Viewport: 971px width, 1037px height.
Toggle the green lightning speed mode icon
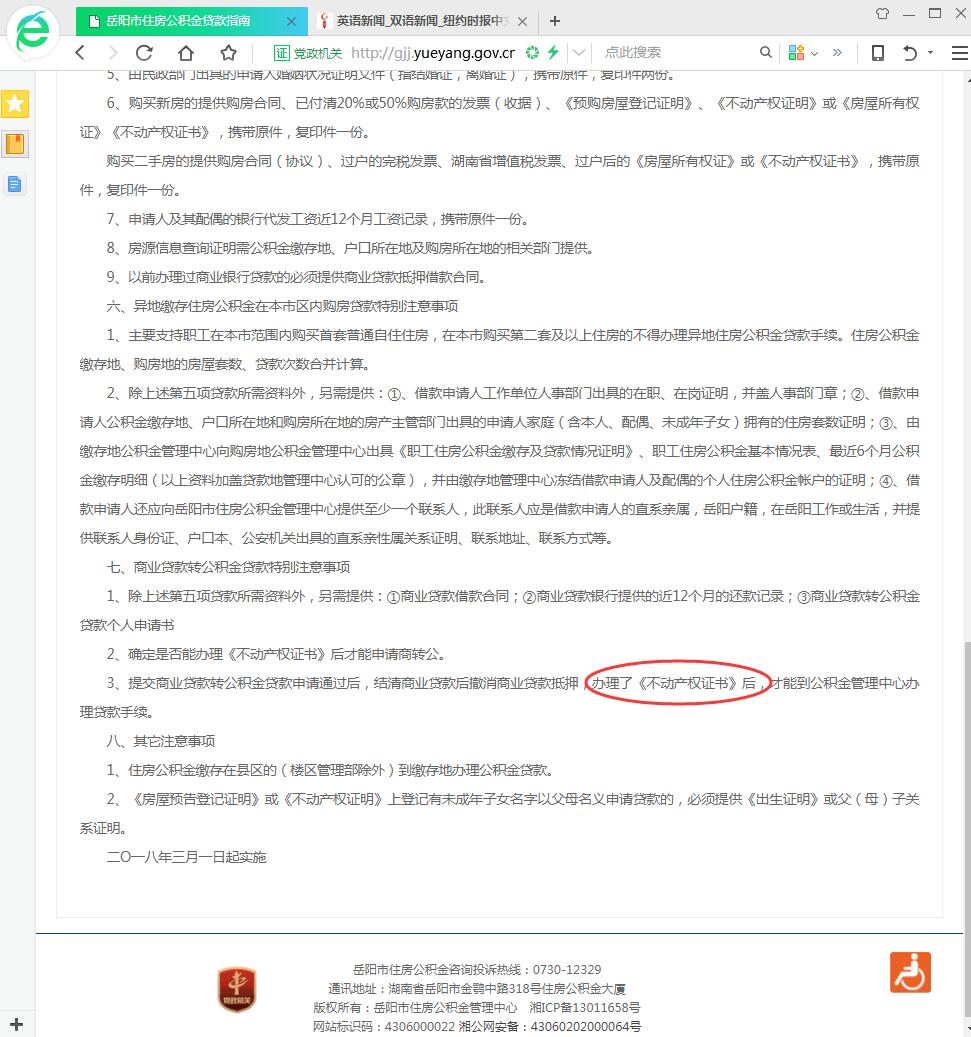click(x=552, y=53)
